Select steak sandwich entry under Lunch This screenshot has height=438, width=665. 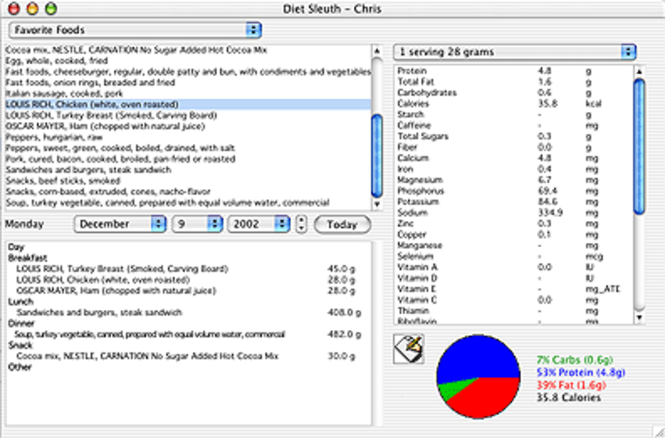click(x=189, y=312)
